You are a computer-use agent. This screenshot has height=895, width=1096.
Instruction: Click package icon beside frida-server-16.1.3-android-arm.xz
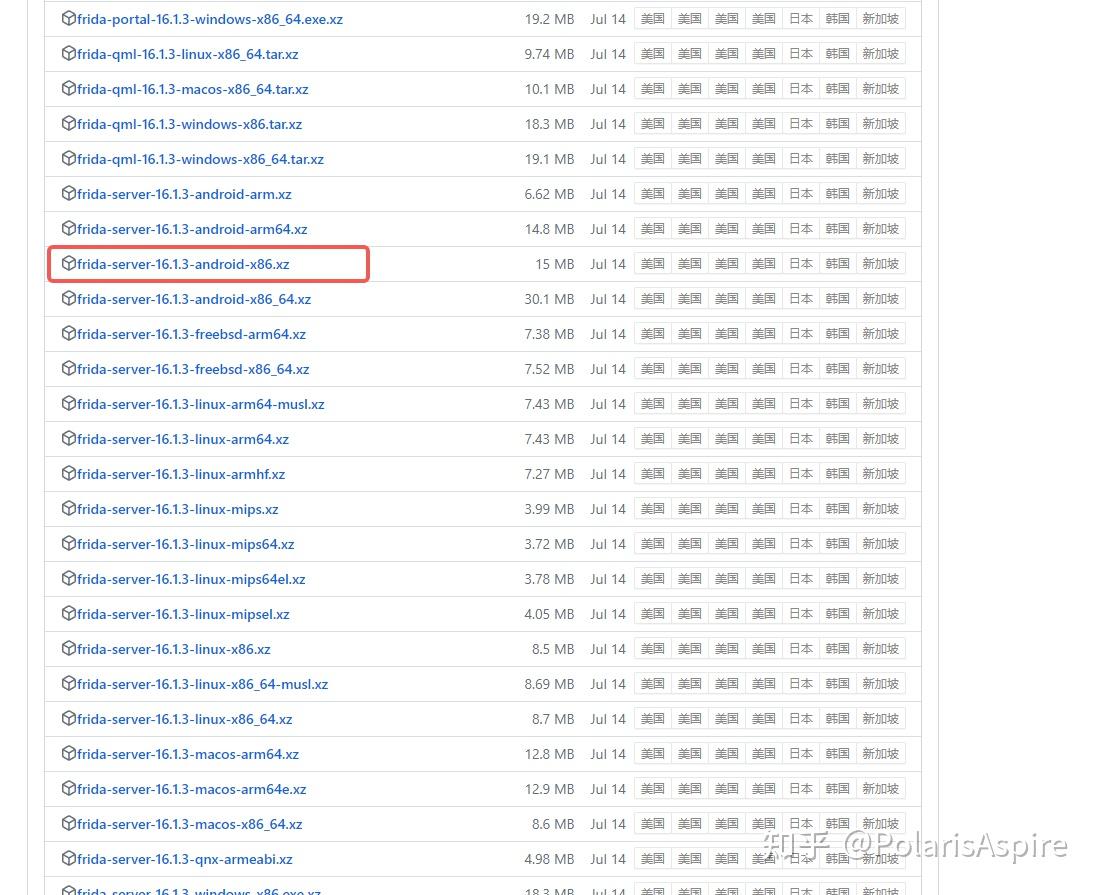click(x=68, y=193)
